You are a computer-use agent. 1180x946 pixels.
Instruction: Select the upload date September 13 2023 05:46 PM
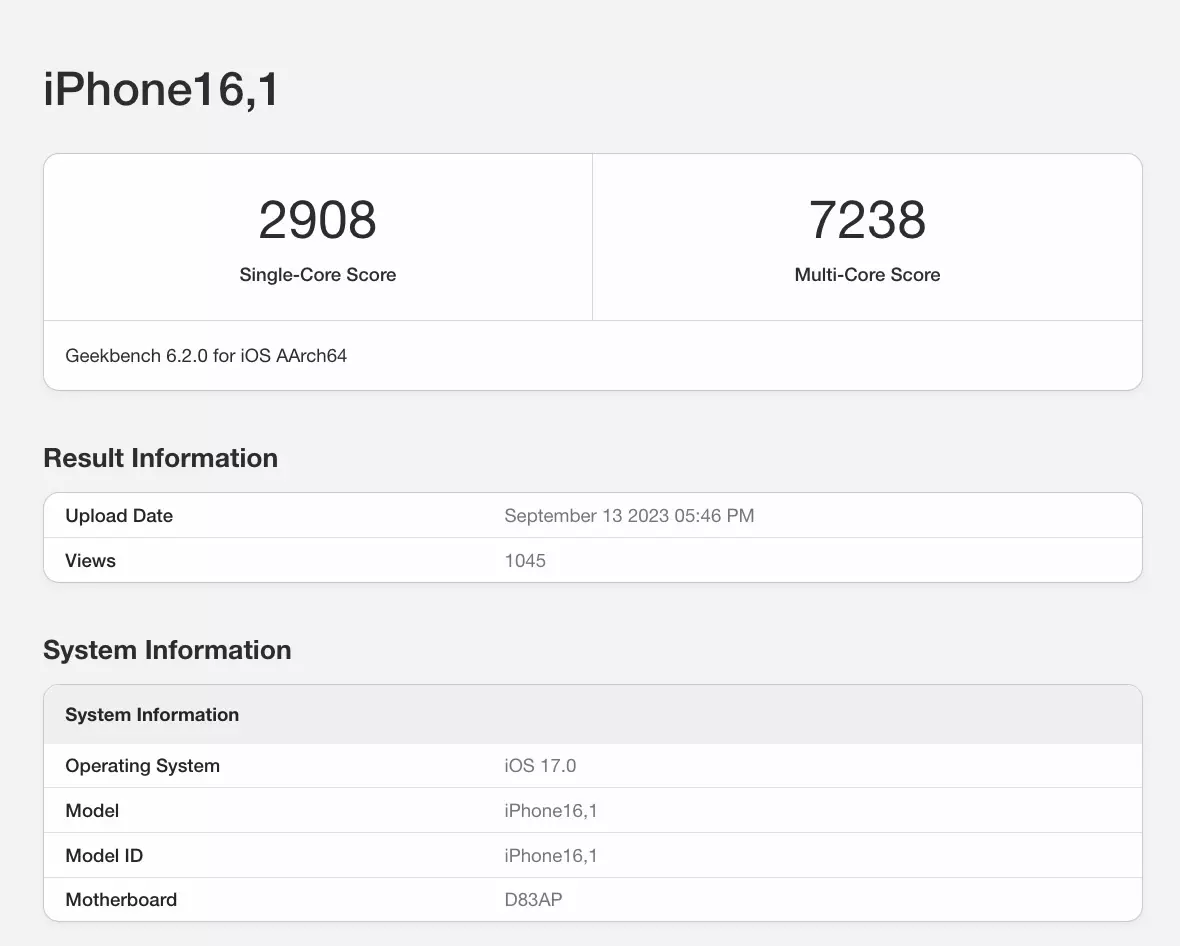629,516
